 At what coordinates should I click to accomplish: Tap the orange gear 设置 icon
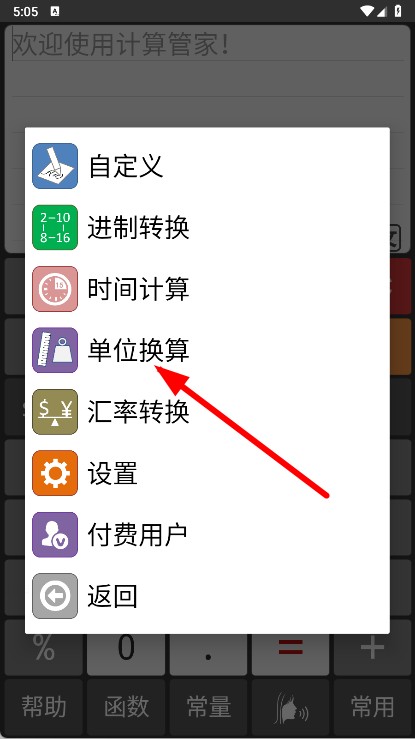(55, 473)
